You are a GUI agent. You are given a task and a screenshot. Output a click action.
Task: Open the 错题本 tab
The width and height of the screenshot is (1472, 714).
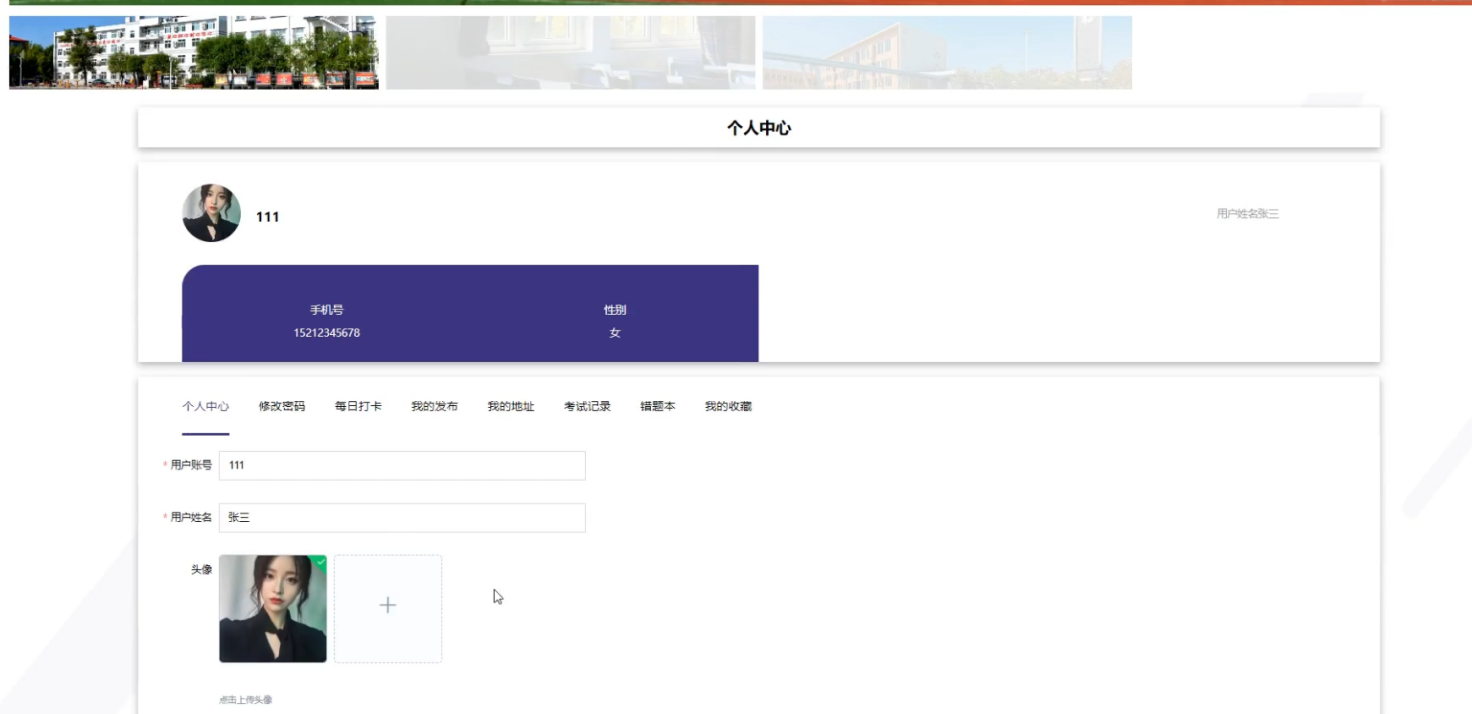(658, 407)
